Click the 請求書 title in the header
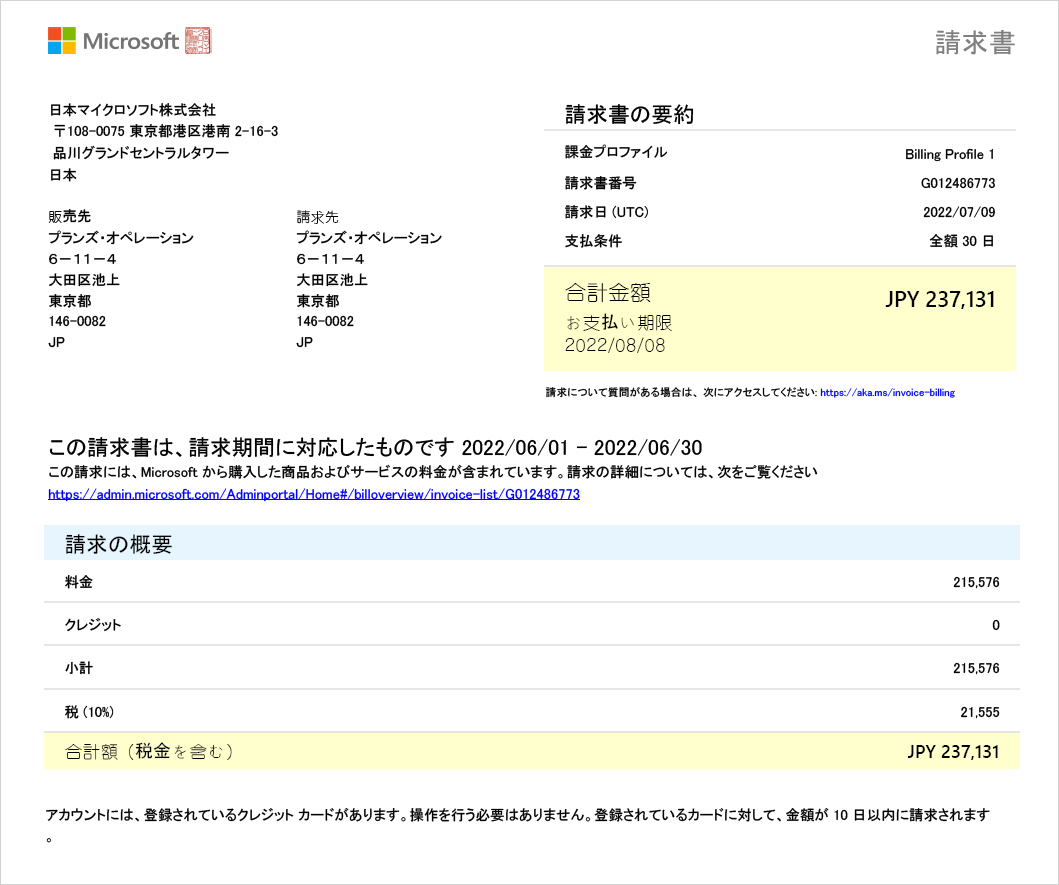The width and height of the screenshot is (1059, 885). (x=975, y=42)
